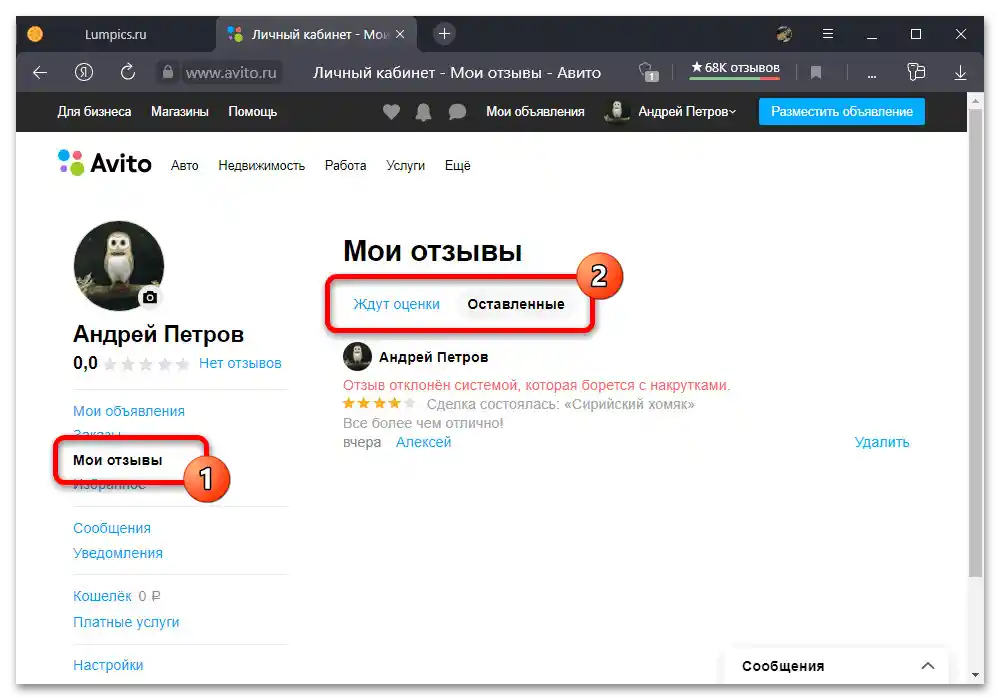Image resolution: width=1000 pixels, height=700 pixels.
Task: Open Yandex home via the Я icon
Action: point(84,73)
